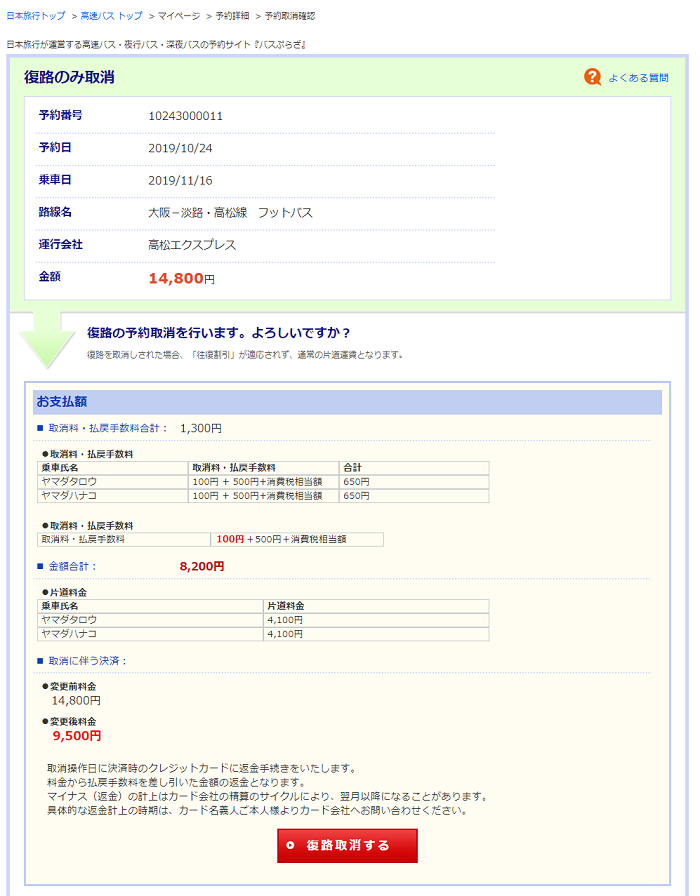Go to 日本旅行トップ breadcrumb
The height and width of the screenshot is (896, 700).
36,17
